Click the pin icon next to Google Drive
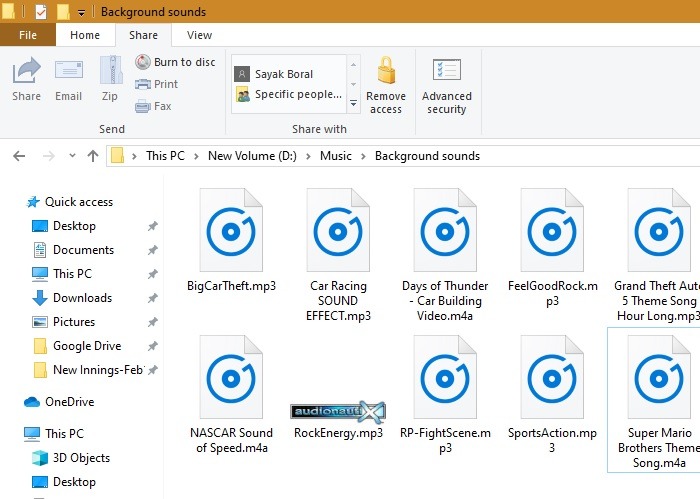The height and width of the screenshot is (499, 700). [153, 346]
